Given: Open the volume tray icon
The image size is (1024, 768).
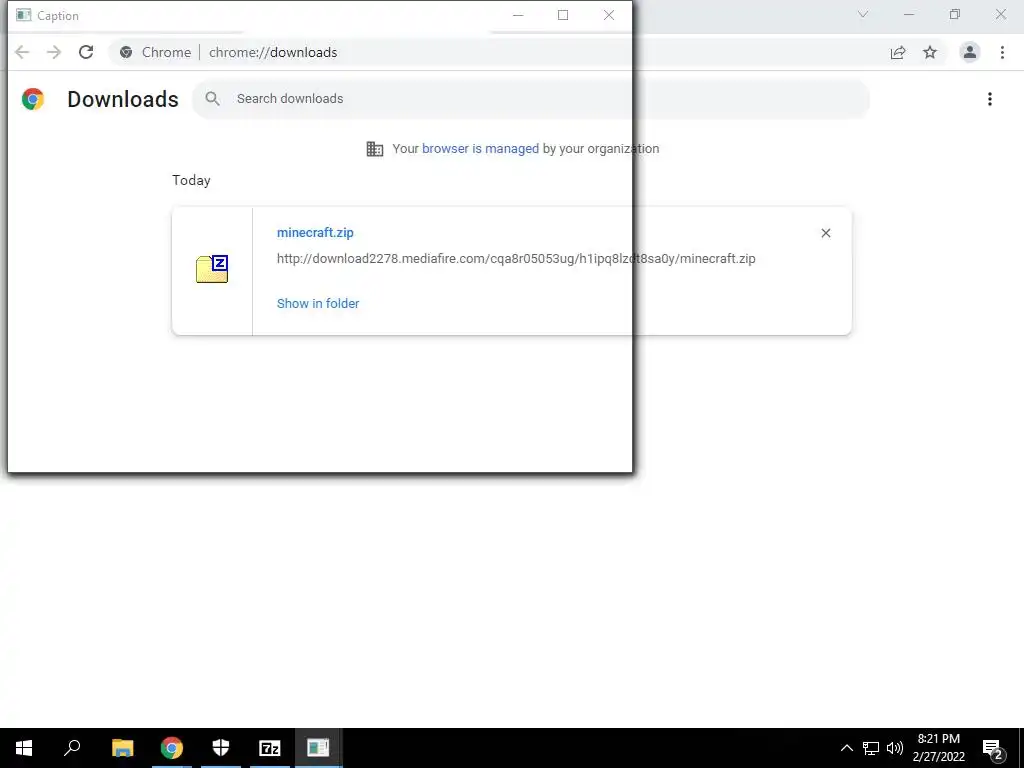Looking at the screenshot, I should (895, 748).
